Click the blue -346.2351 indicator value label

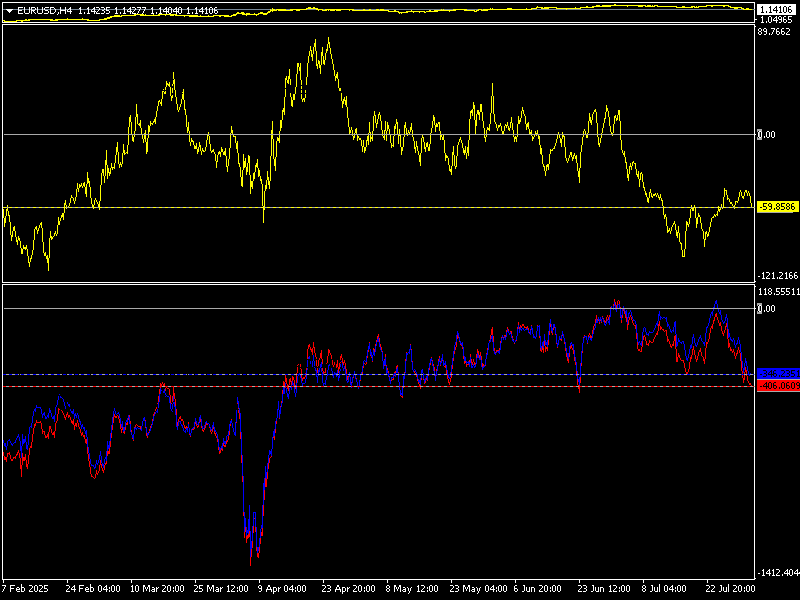(x=779, y=374)
